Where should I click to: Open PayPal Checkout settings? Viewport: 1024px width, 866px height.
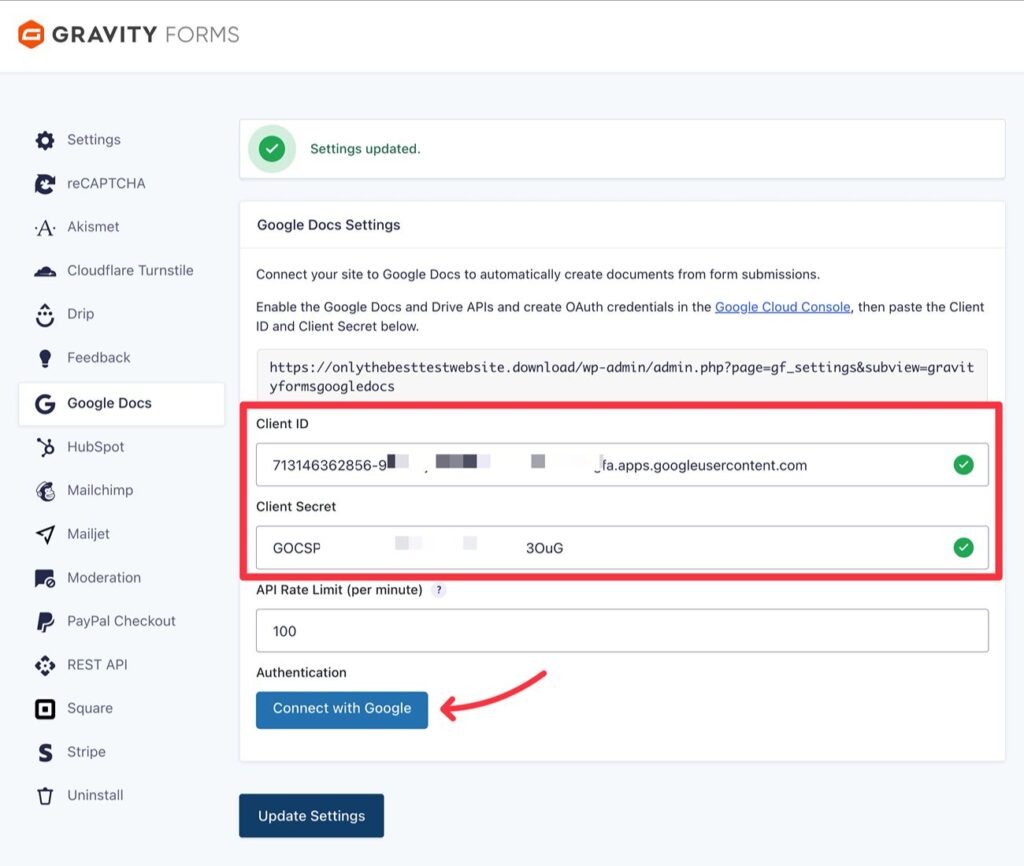[121, 622]
